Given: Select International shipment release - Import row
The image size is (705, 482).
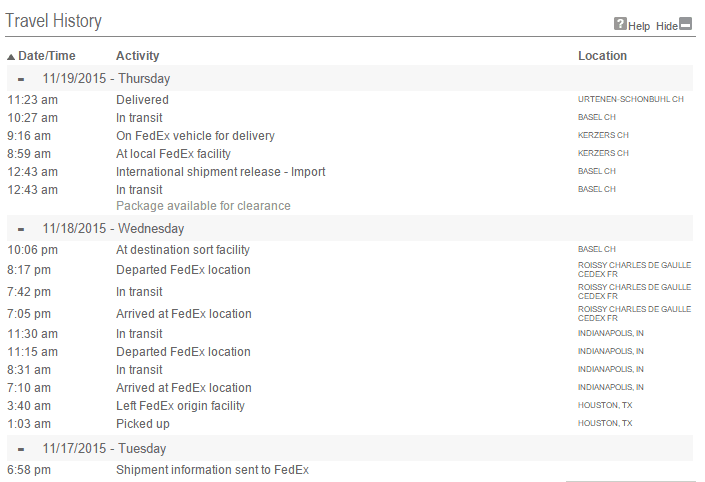Looking at the screenshot, I should coord(350,172).
